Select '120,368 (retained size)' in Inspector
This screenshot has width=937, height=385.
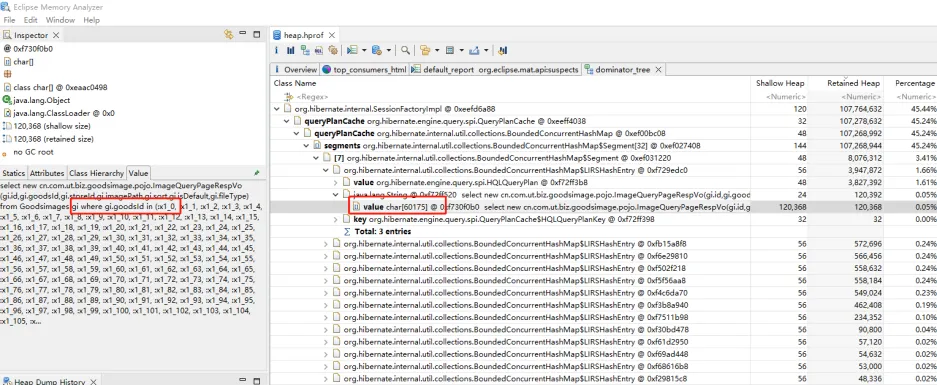[x=53, y=139]
